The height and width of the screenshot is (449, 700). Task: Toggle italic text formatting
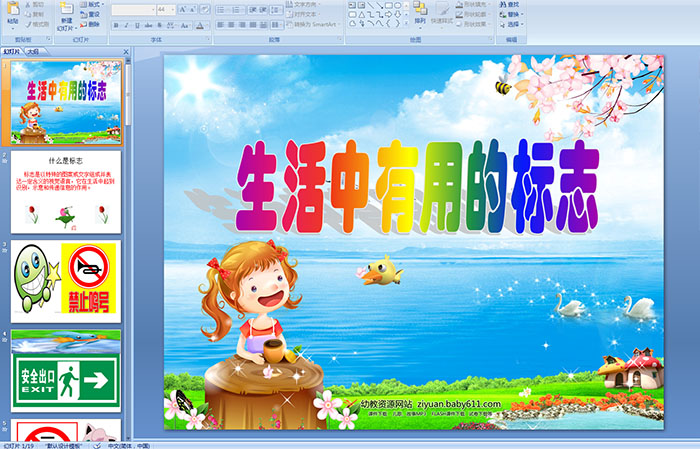point(125,24)
